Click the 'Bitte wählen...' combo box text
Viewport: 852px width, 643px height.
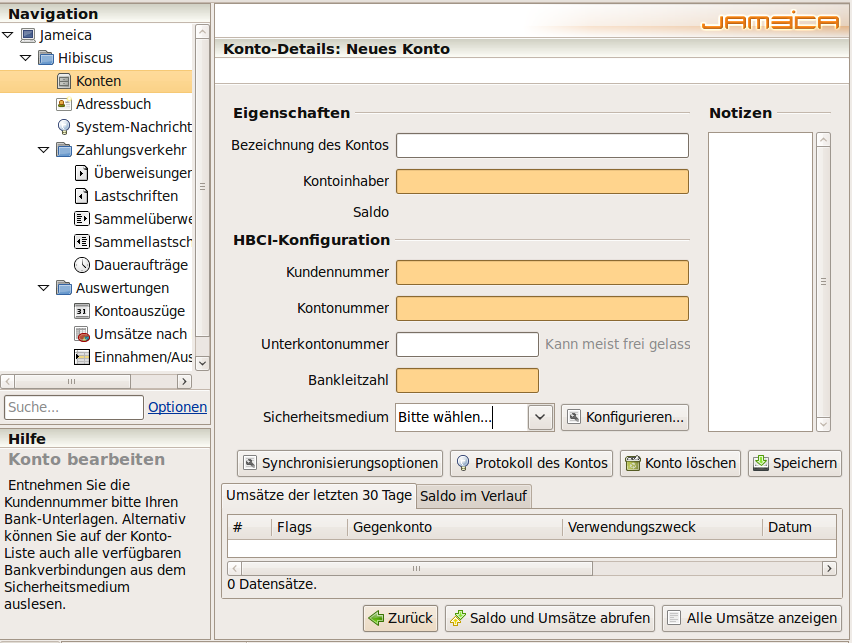[x=445, y=417]
